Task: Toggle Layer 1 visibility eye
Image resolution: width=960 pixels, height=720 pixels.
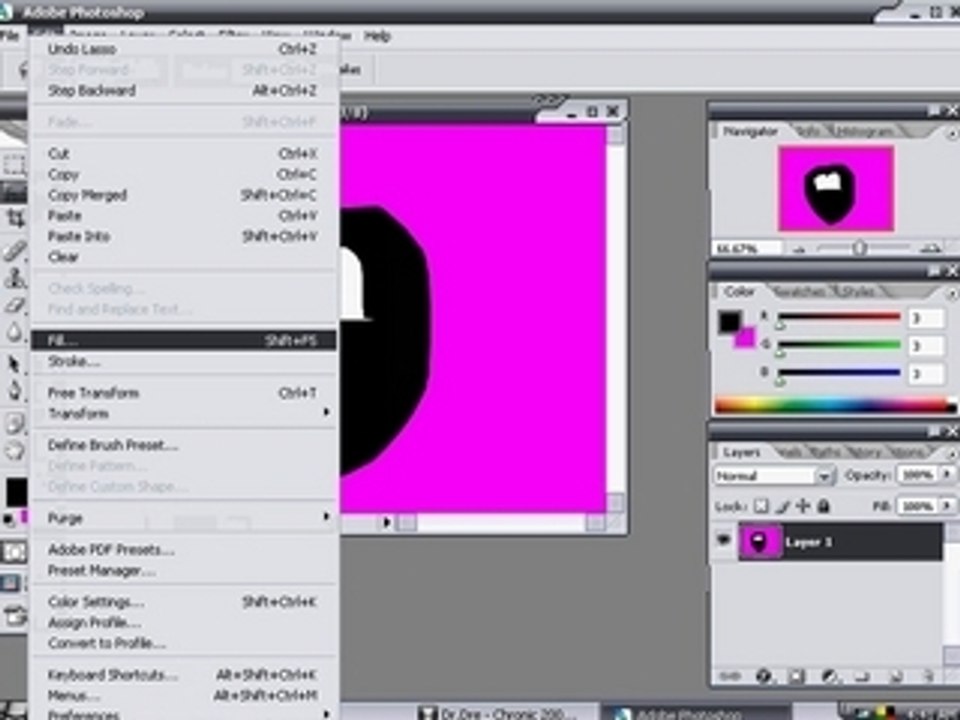Action: (x=724, y=541)
